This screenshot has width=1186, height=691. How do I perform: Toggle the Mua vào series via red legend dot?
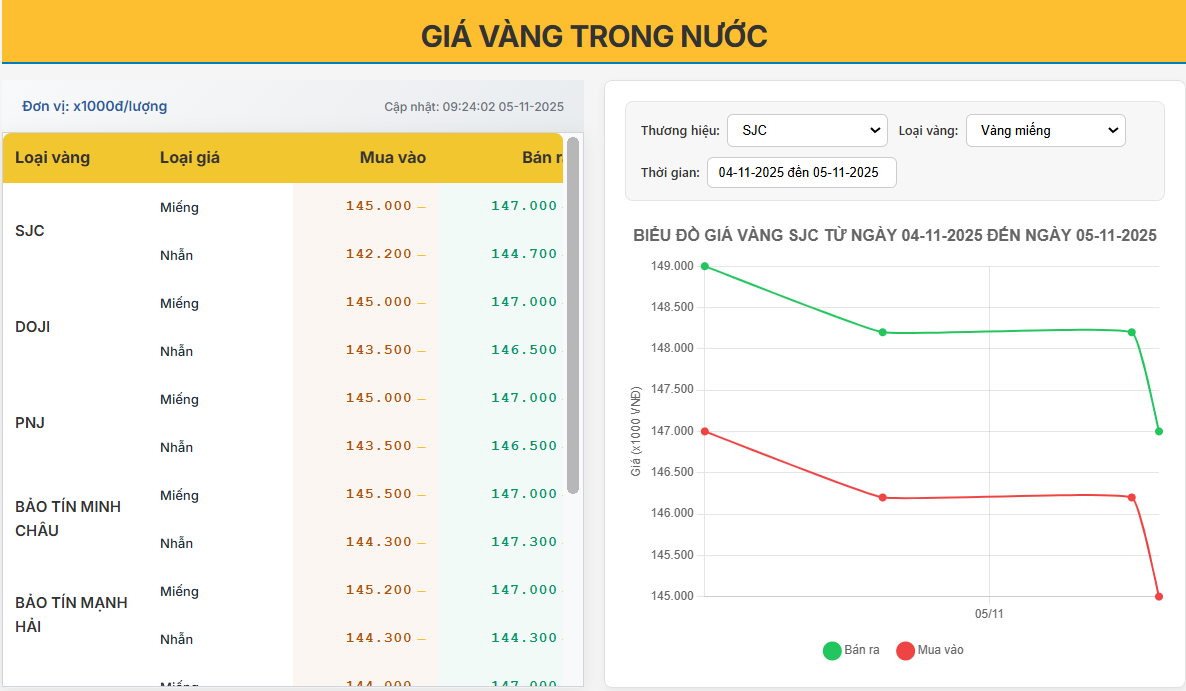pyautogui.click(x=906, y=650)
